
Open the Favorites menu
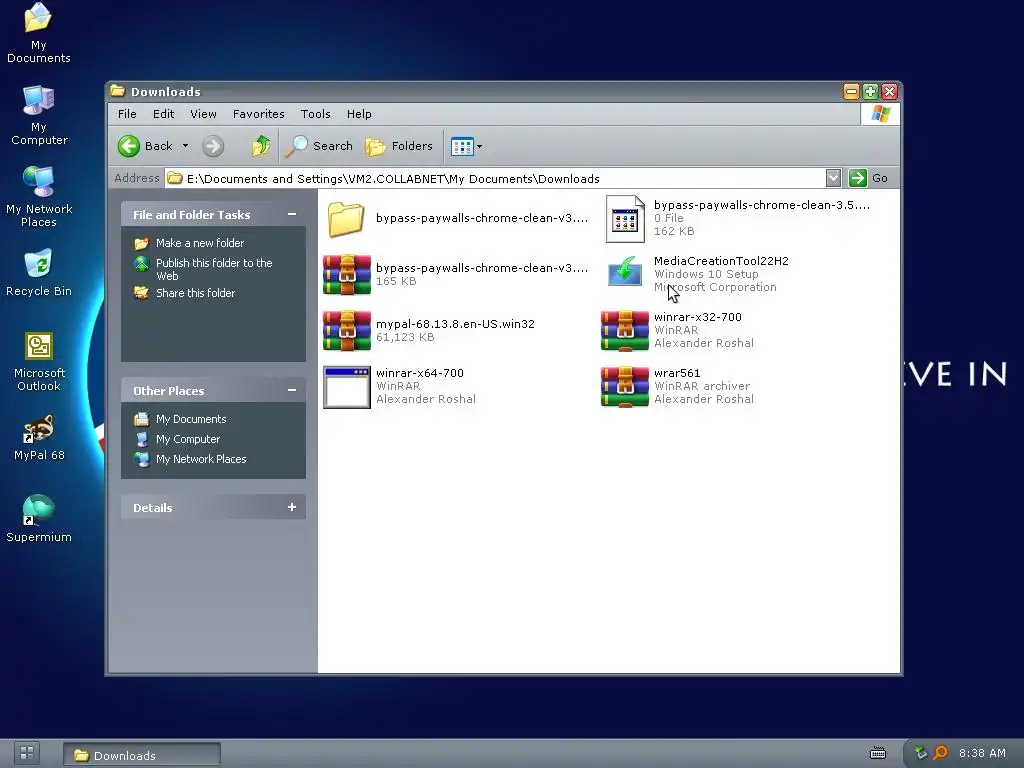pos(259,114)
